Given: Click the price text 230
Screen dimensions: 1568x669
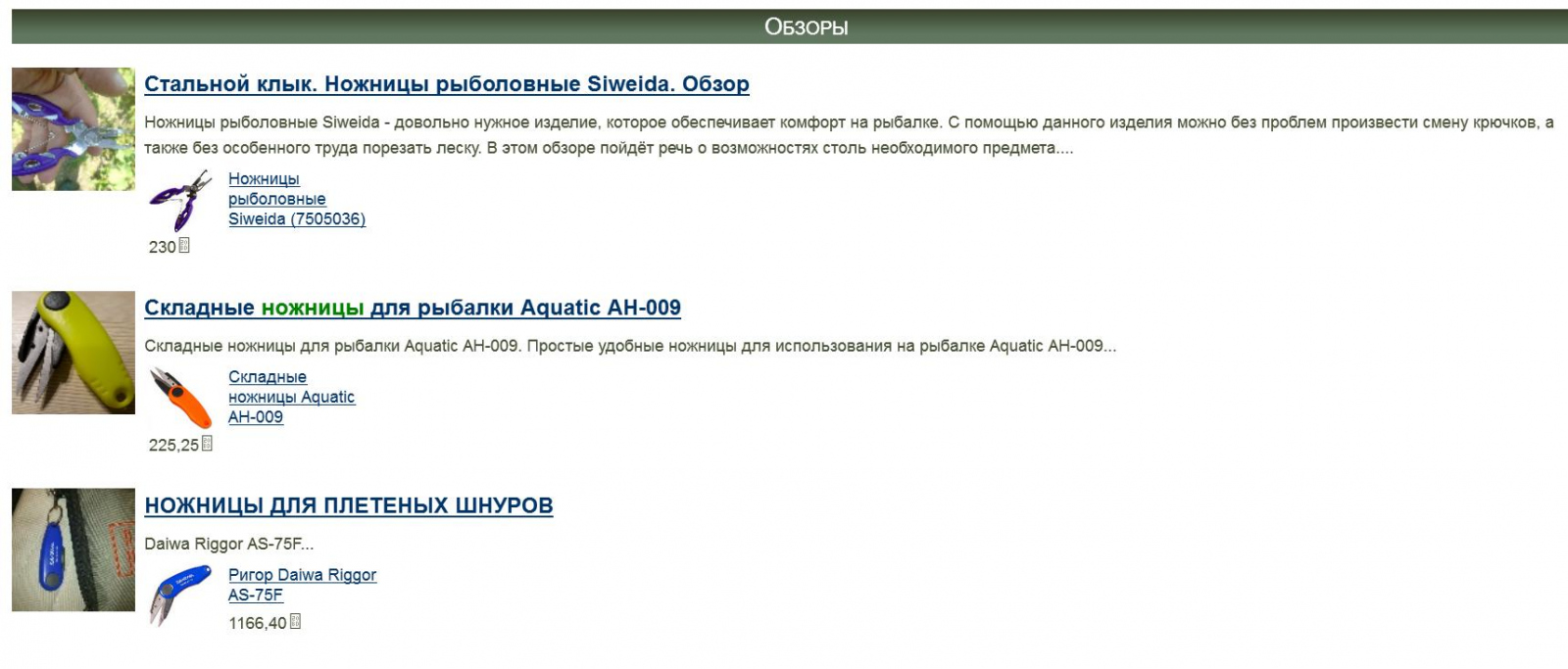Looking at the screenshot, I should click(162, 247).
